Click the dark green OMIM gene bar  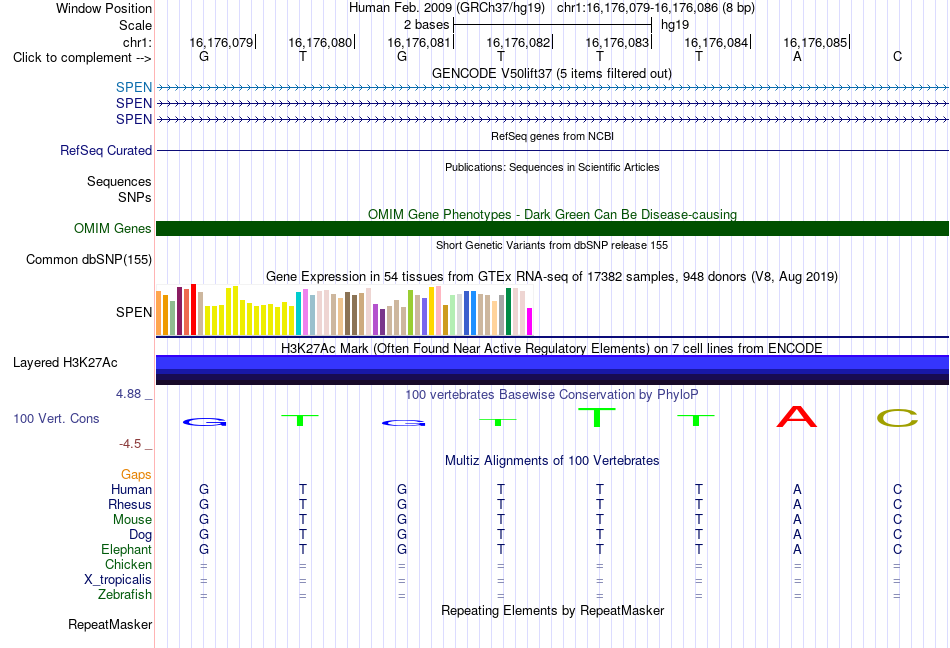coord(552,228)
